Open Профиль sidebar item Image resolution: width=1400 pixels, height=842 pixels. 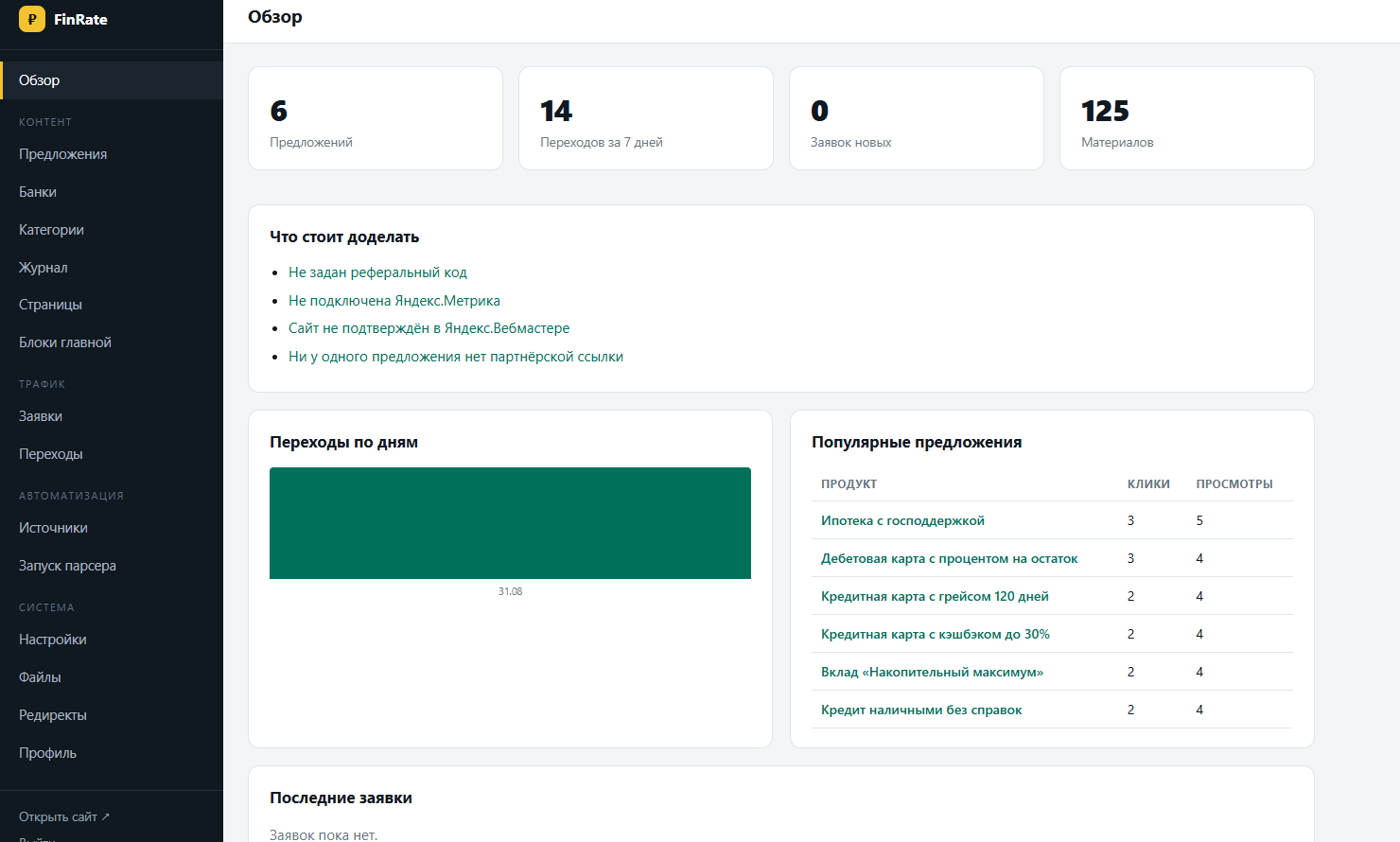112,753
